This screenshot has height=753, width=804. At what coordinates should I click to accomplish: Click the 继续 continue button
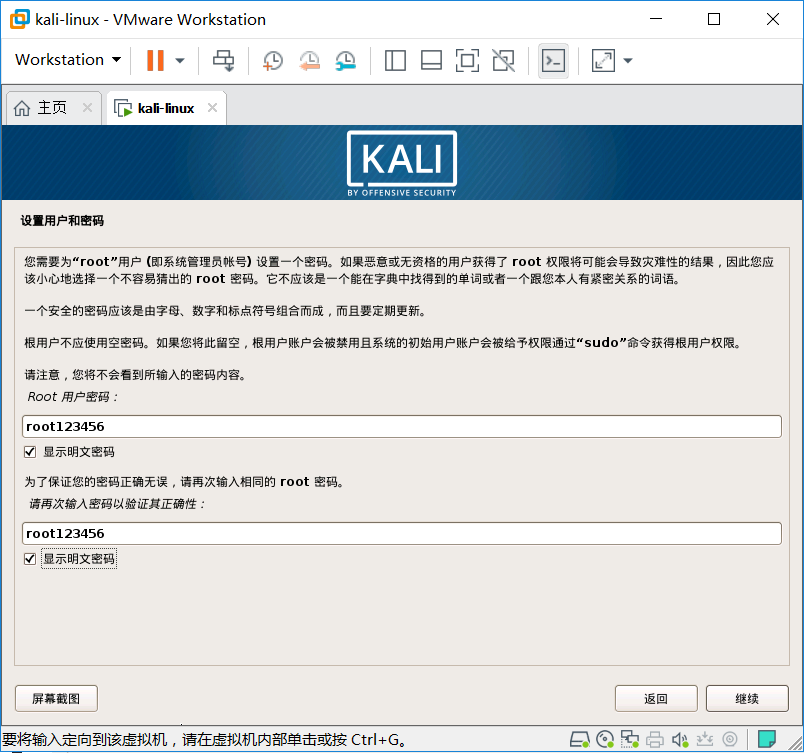[x=747, y=698]
